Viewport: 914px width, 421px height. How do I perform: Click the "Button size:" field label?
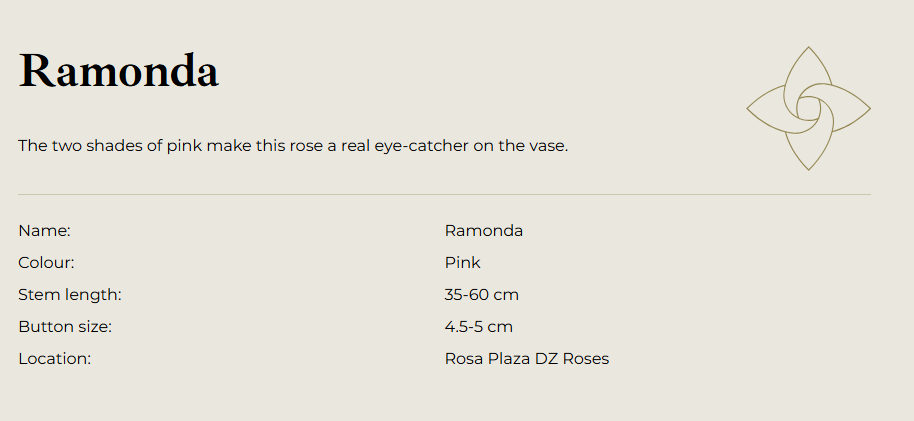tap(65, 327)
